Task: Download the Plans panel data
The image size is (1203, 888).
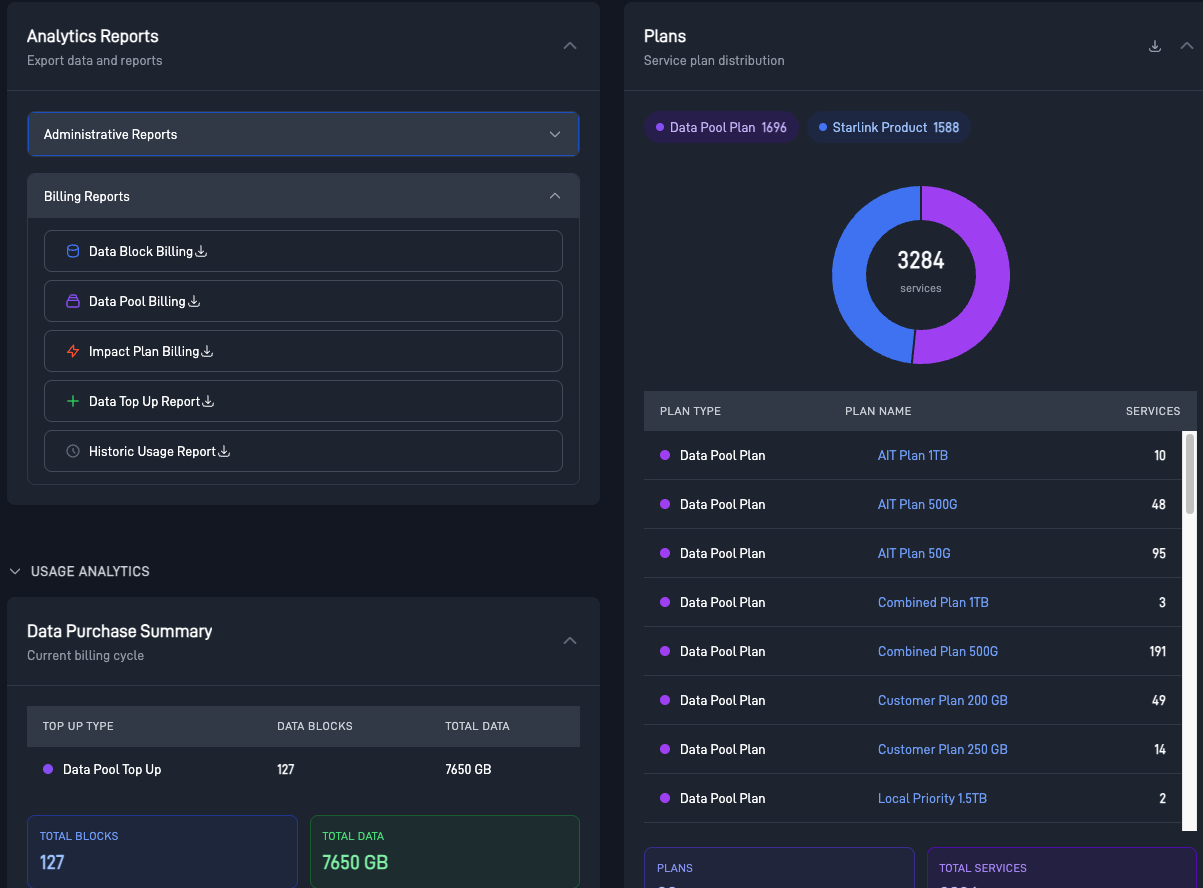Action: pos(1155,46)
